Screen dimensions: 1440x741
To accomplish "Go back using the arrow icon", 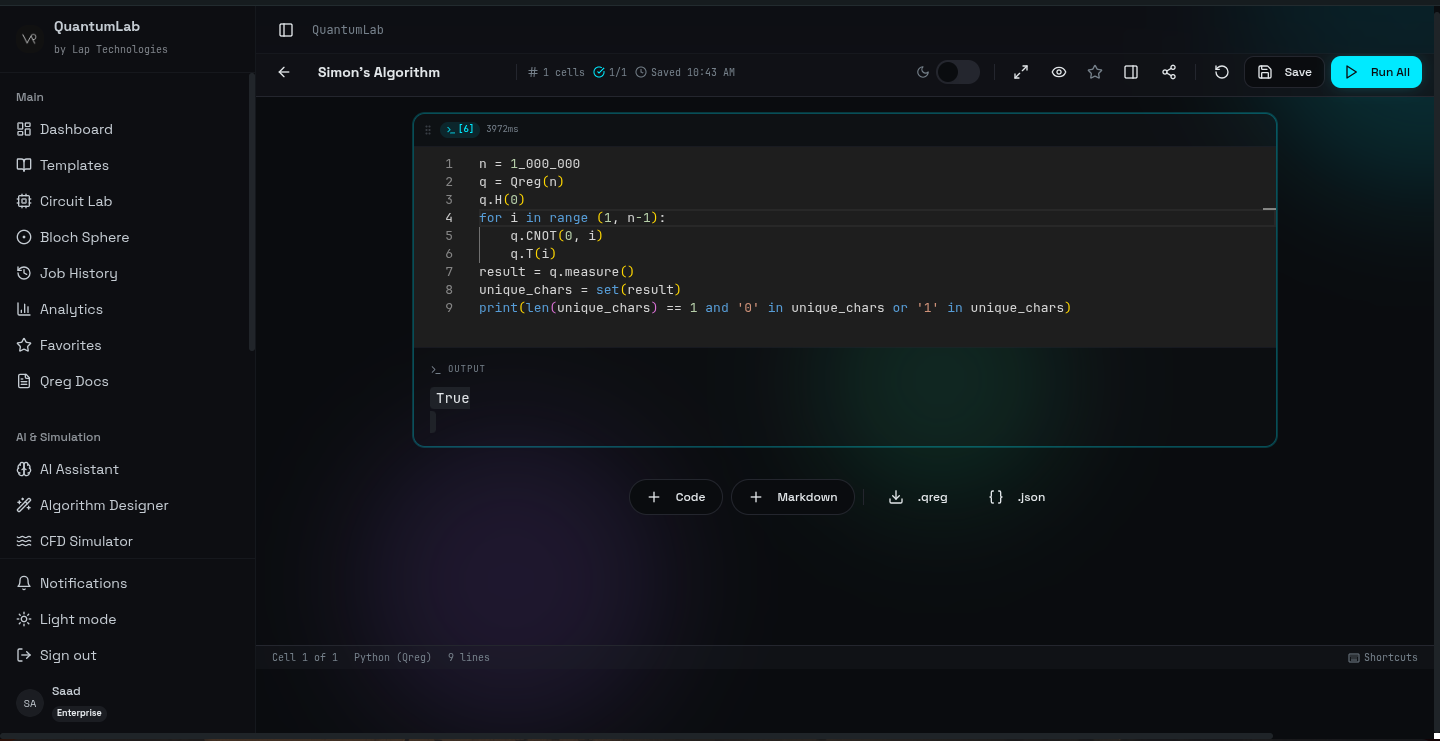I will pos(284,72).
